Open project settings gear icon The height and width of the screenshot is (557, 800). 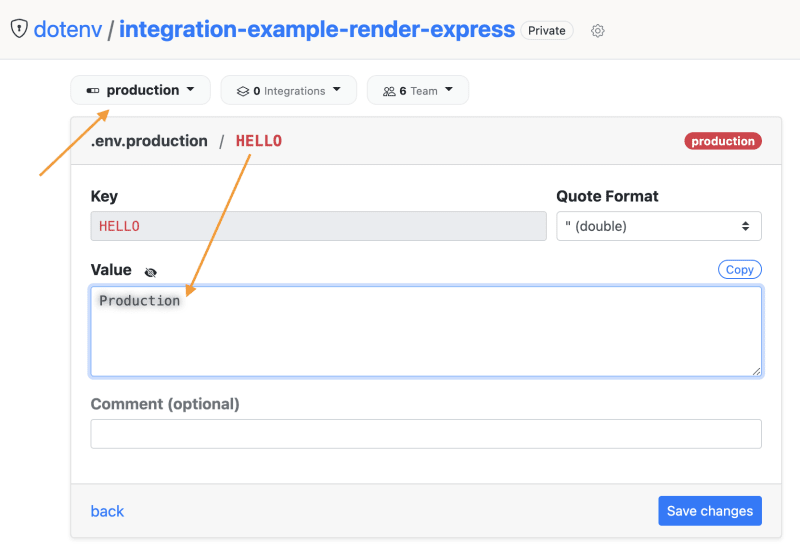(x=597, y=31)
